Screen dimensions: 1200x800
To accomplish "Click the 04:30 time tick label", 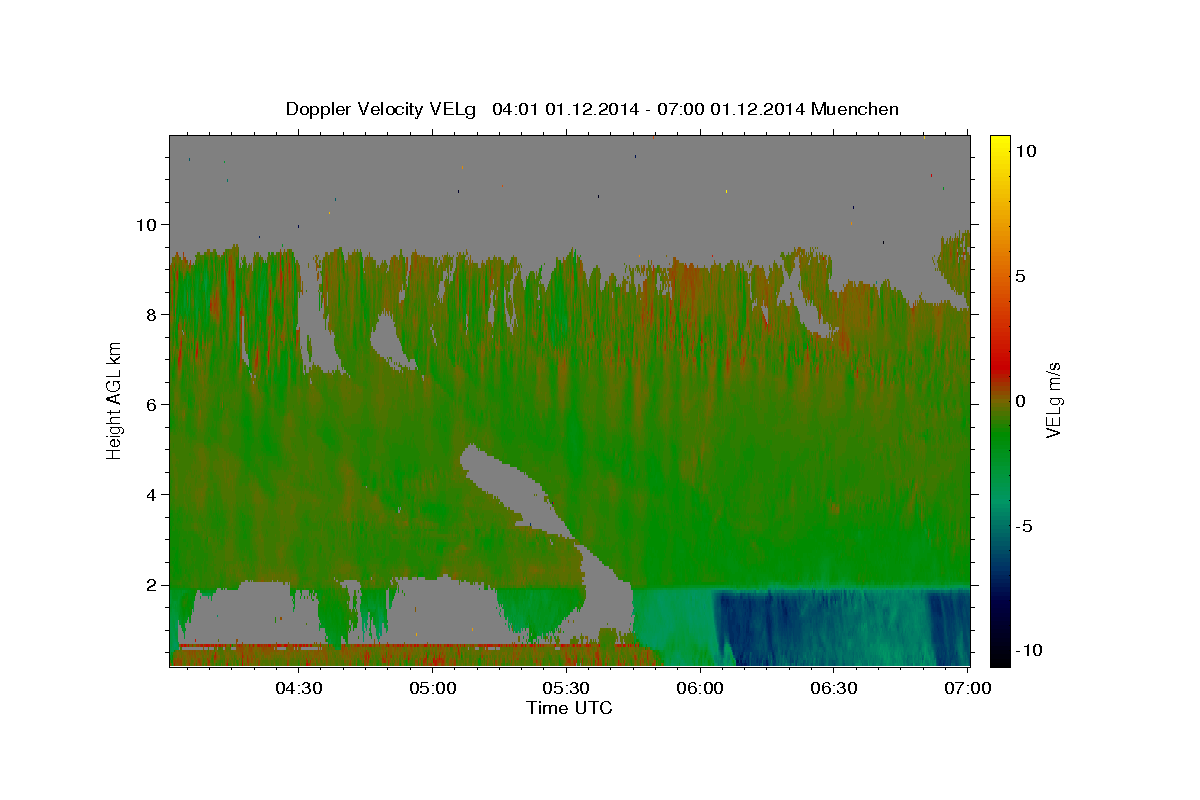I will point(299,688).
